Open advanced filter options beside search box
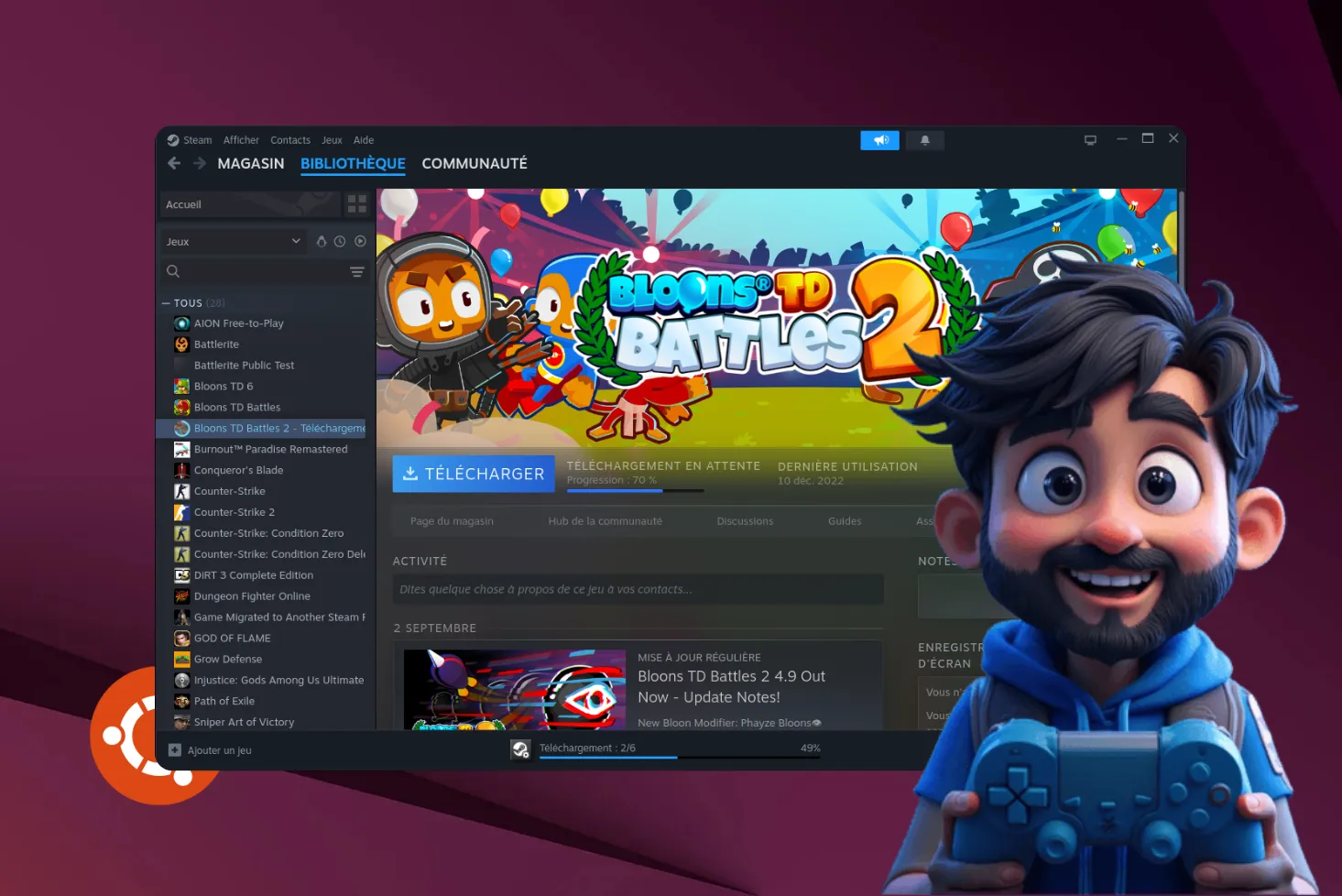Screen dimensions: 1342x896 [357, 271]
